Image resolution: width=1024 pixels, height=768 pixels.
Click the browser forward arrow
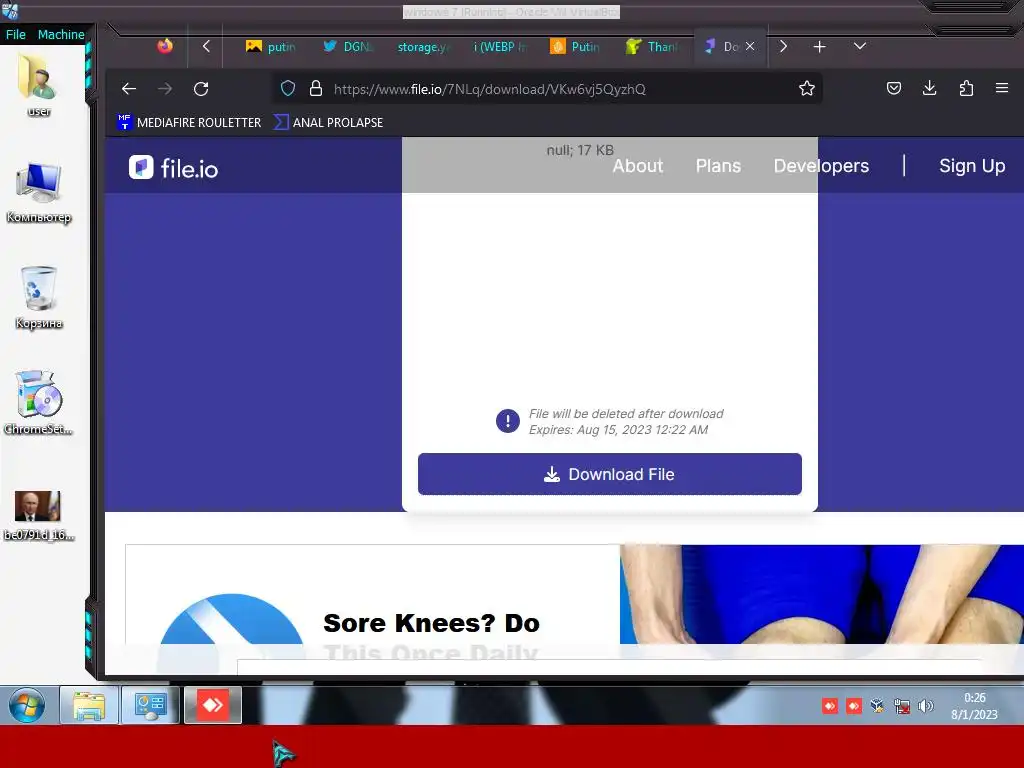point(165,89)
